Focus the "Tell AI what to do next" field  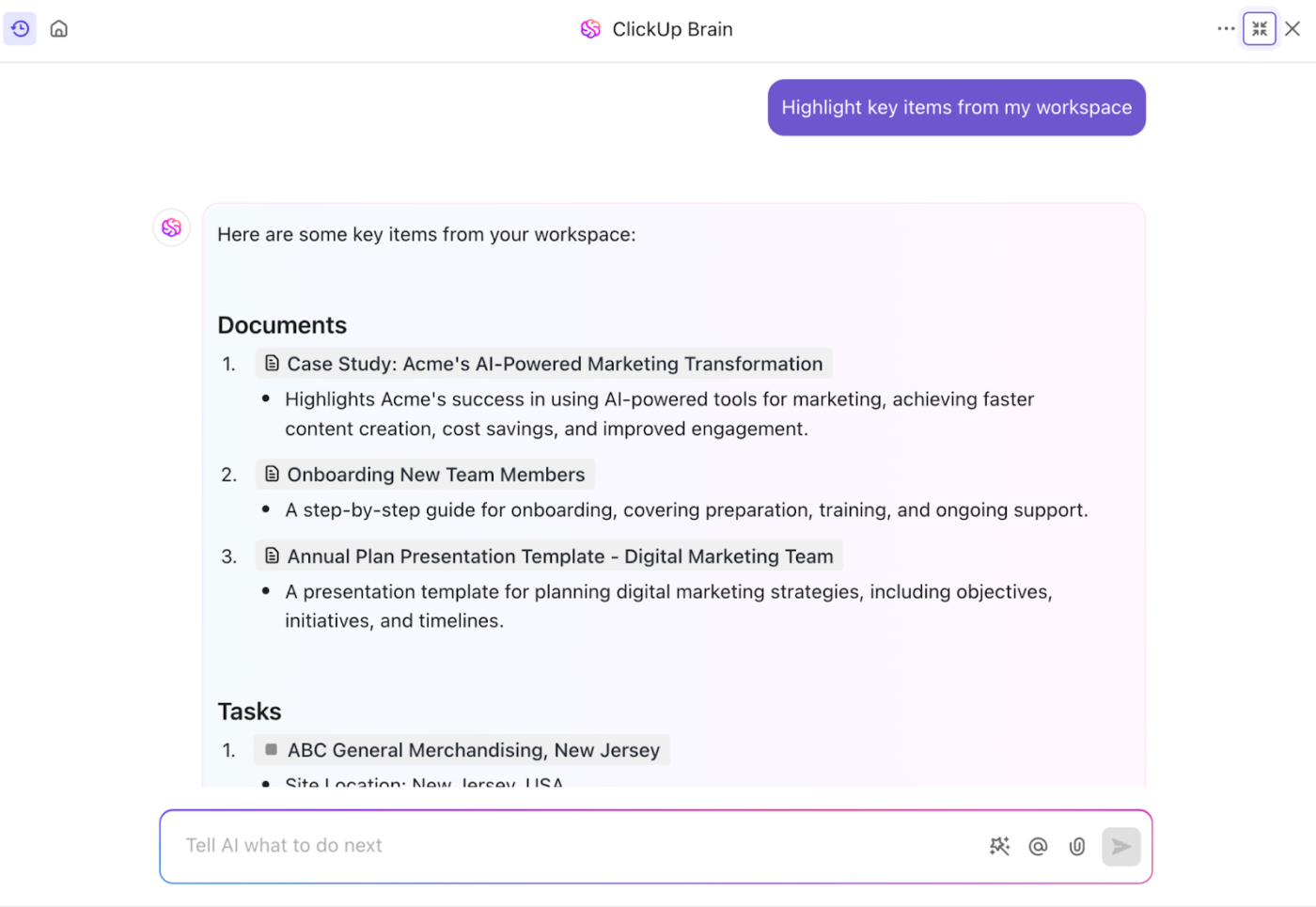pos(564,846)
